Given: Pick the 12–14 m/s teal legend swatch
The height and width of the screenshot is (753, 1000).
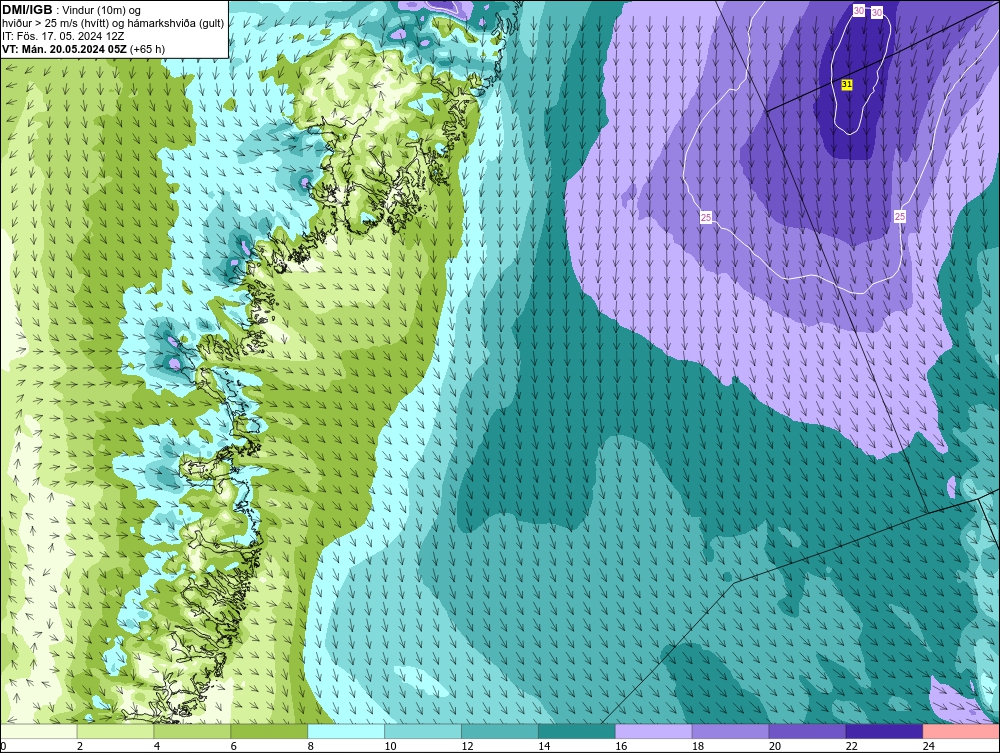Looking at the screenshot, I should [500, 731].
